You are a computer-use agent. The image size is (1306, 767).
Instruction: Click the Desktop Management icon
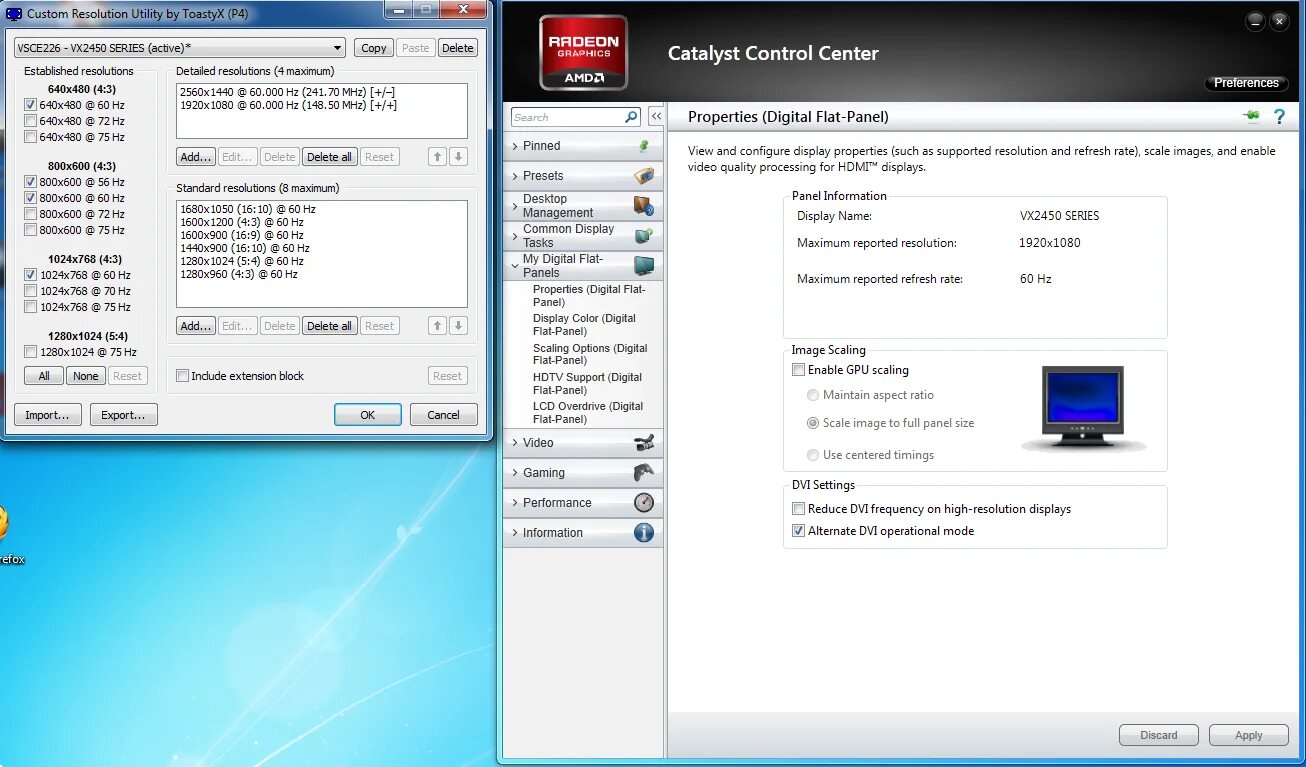pos(644,206)
